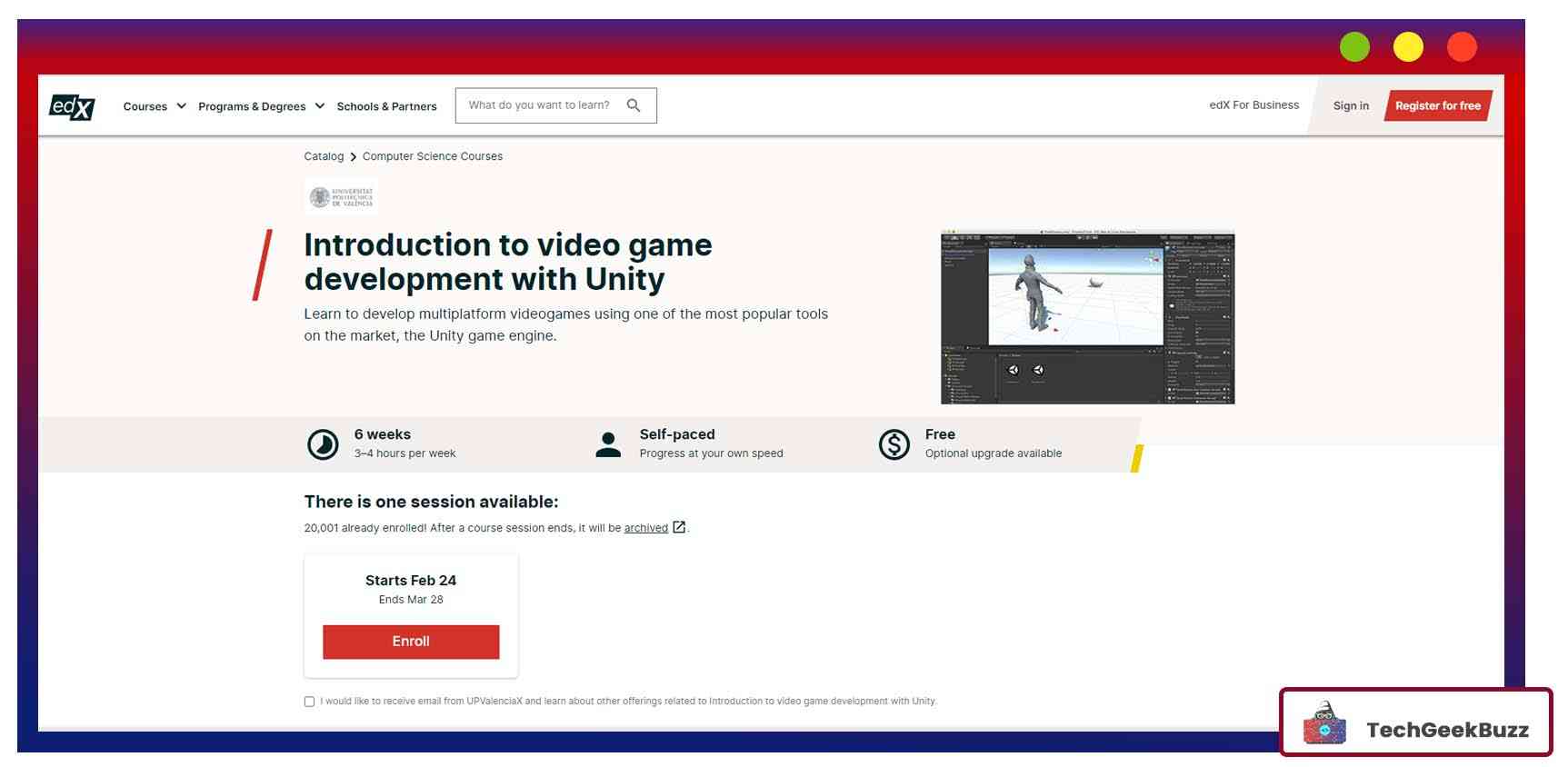The width and height of the screenshot is (1568, 767).
Task: Click the Sign in link
Action: click(1351, 105)
